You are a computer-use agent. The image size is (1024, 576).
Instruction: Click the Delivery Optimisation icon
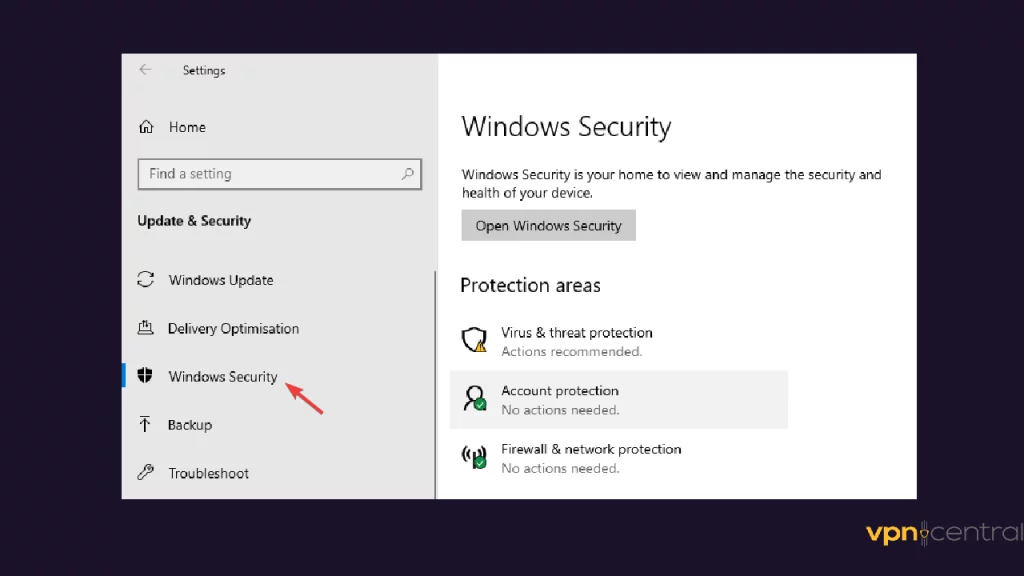pos(146,328)
